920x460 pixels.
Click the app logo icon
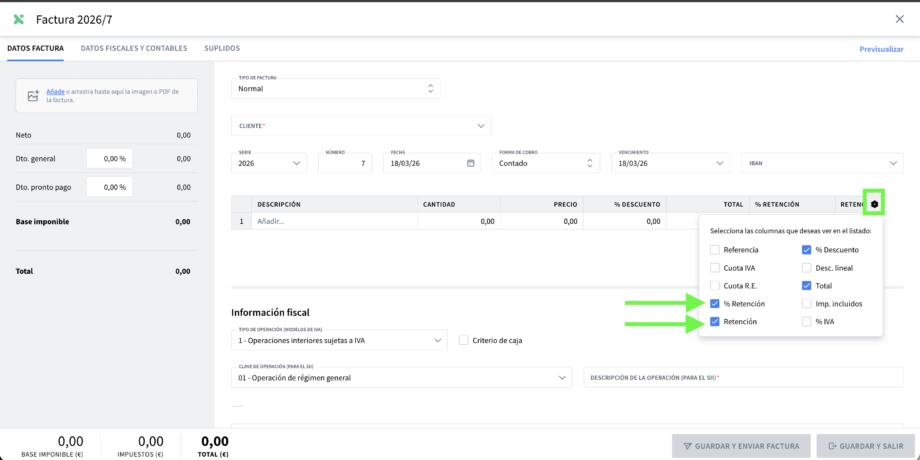(18, 19)
